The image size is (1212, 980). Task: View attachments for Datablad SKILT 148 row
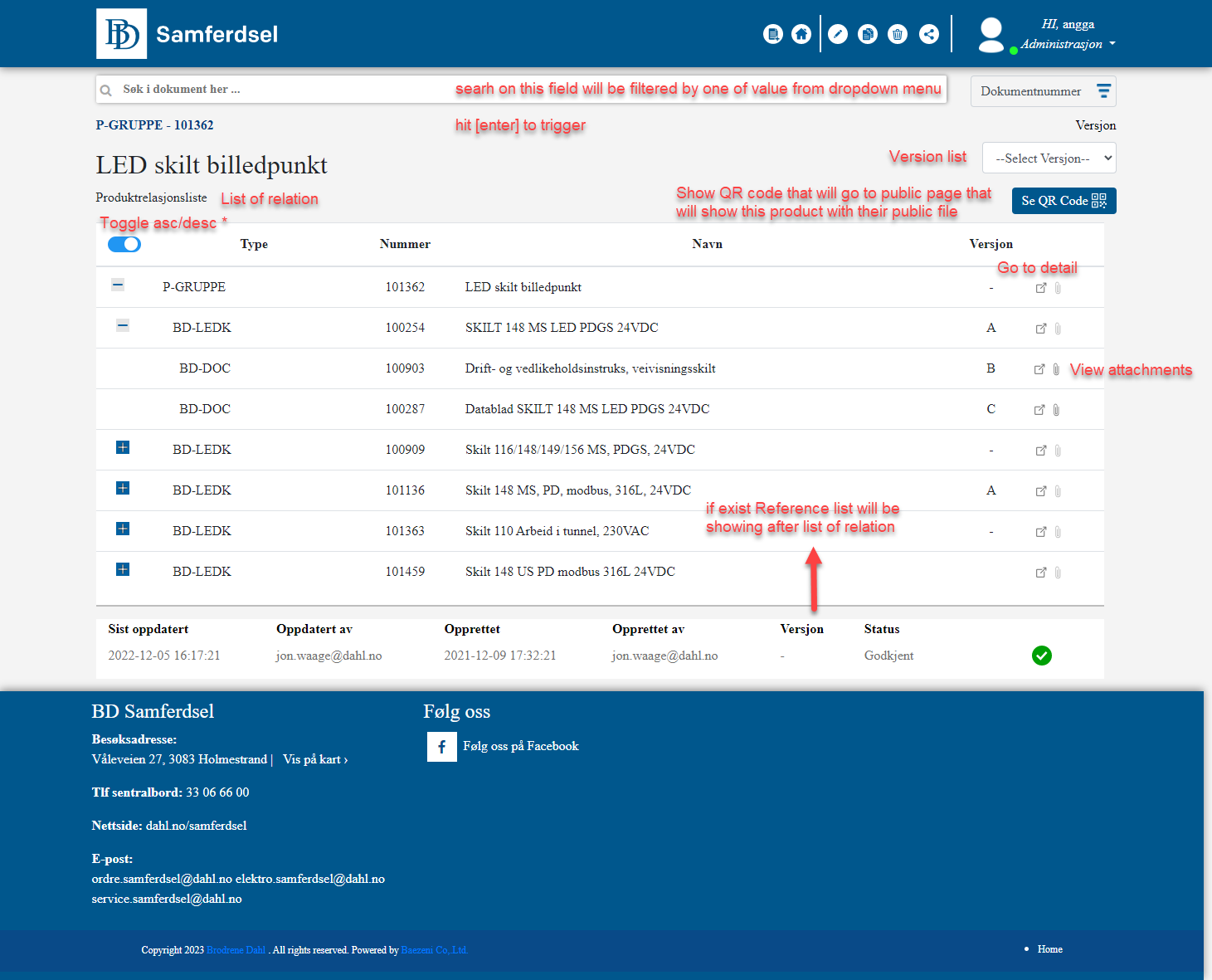[1056, 410]
